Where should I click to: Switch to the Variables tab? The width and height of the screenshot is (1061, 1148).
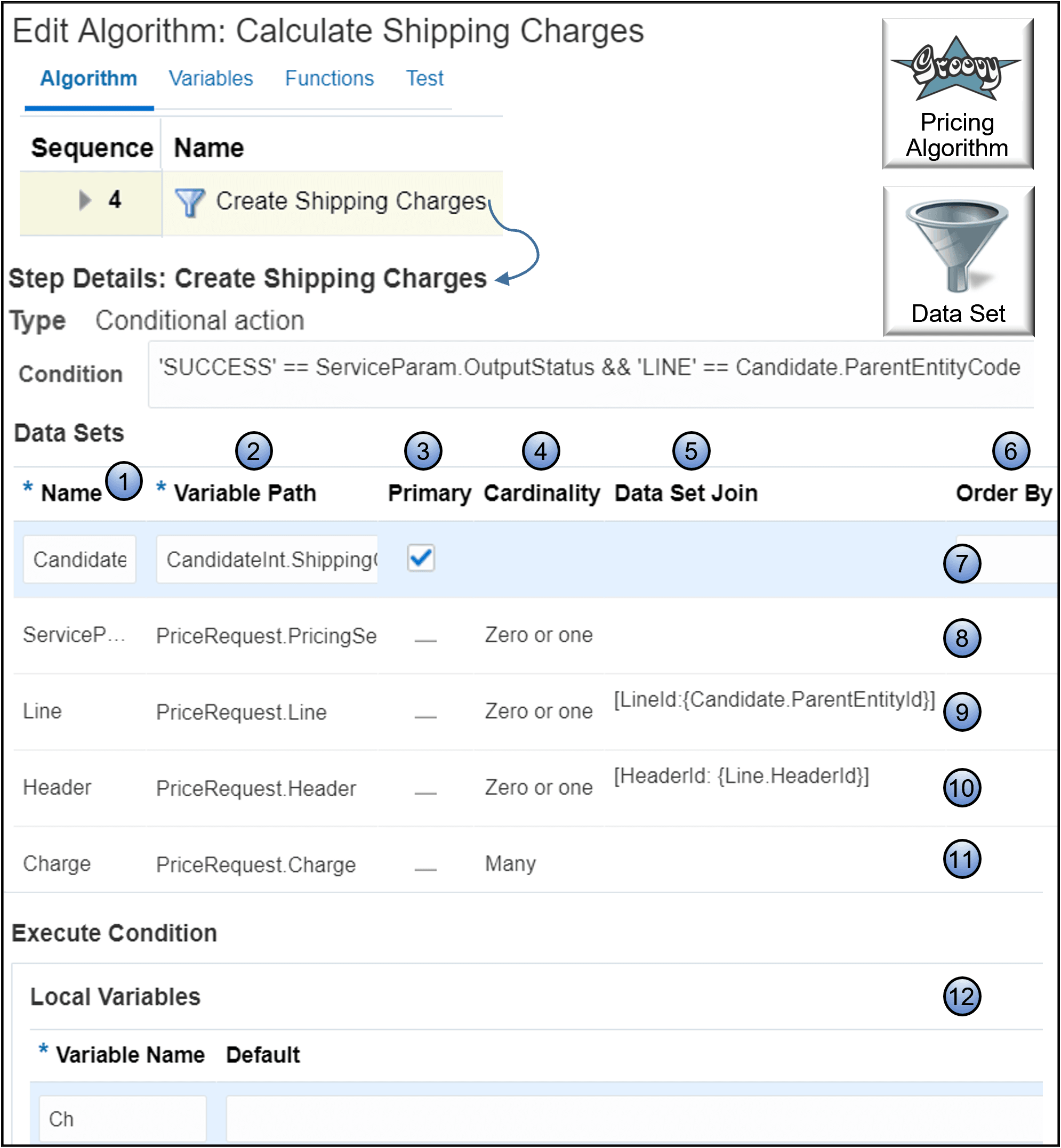(x=210, y=79)
